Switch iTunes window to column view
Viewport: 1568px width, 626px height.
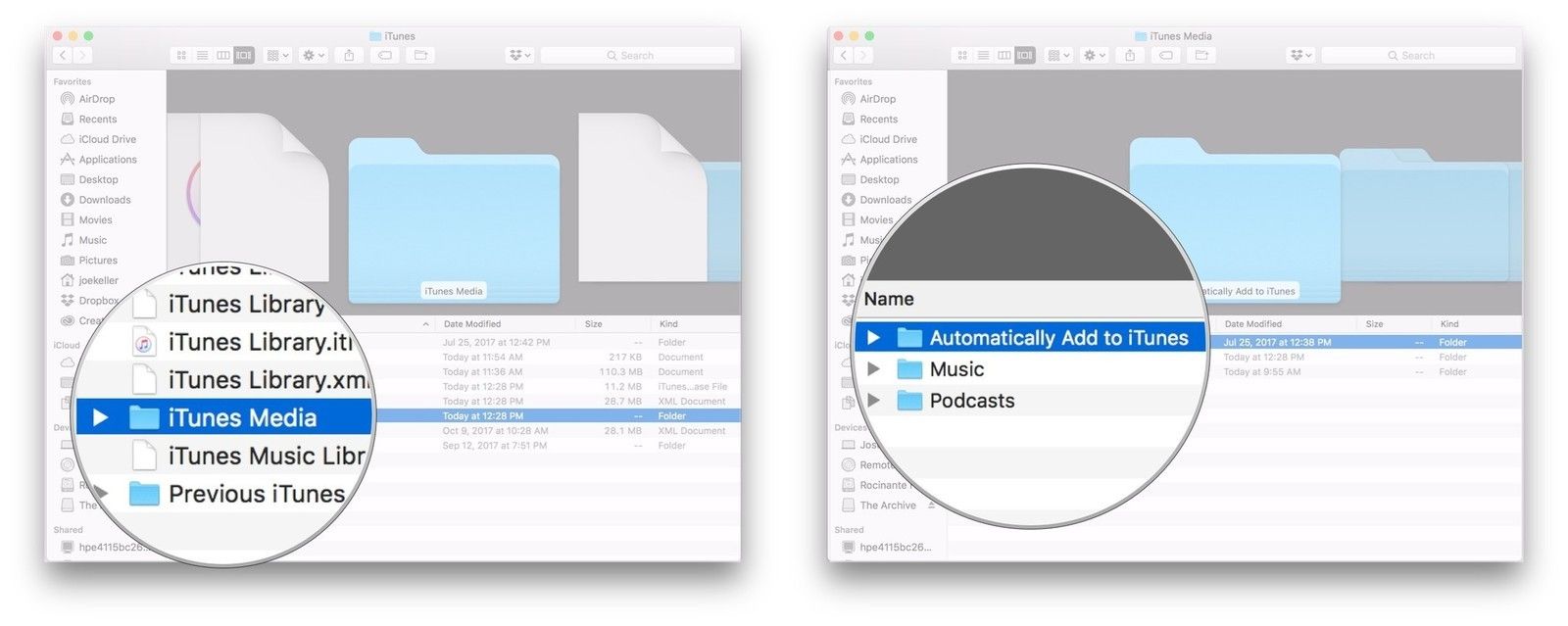coord(223,56)
